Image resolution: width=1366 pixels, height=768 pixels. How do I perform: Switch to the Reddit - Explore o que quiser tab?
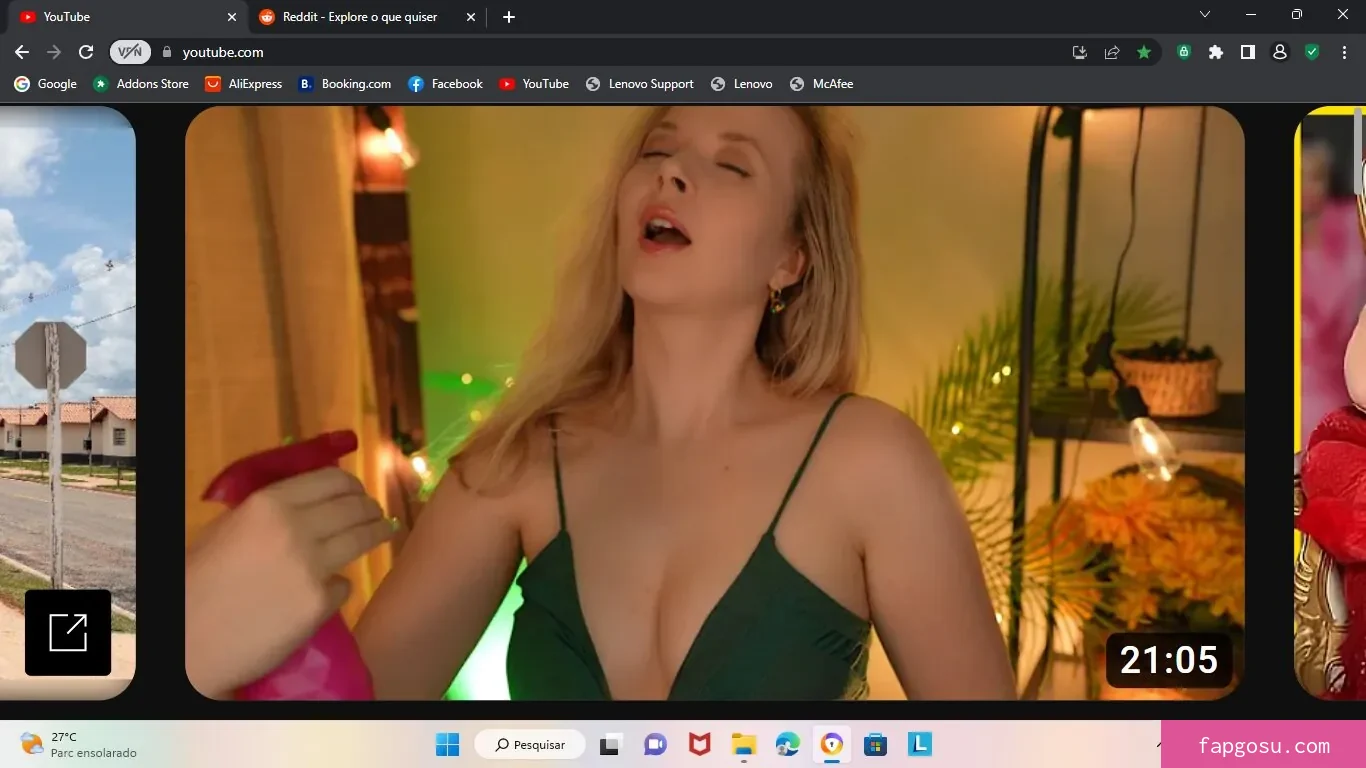tap(366, 17)
